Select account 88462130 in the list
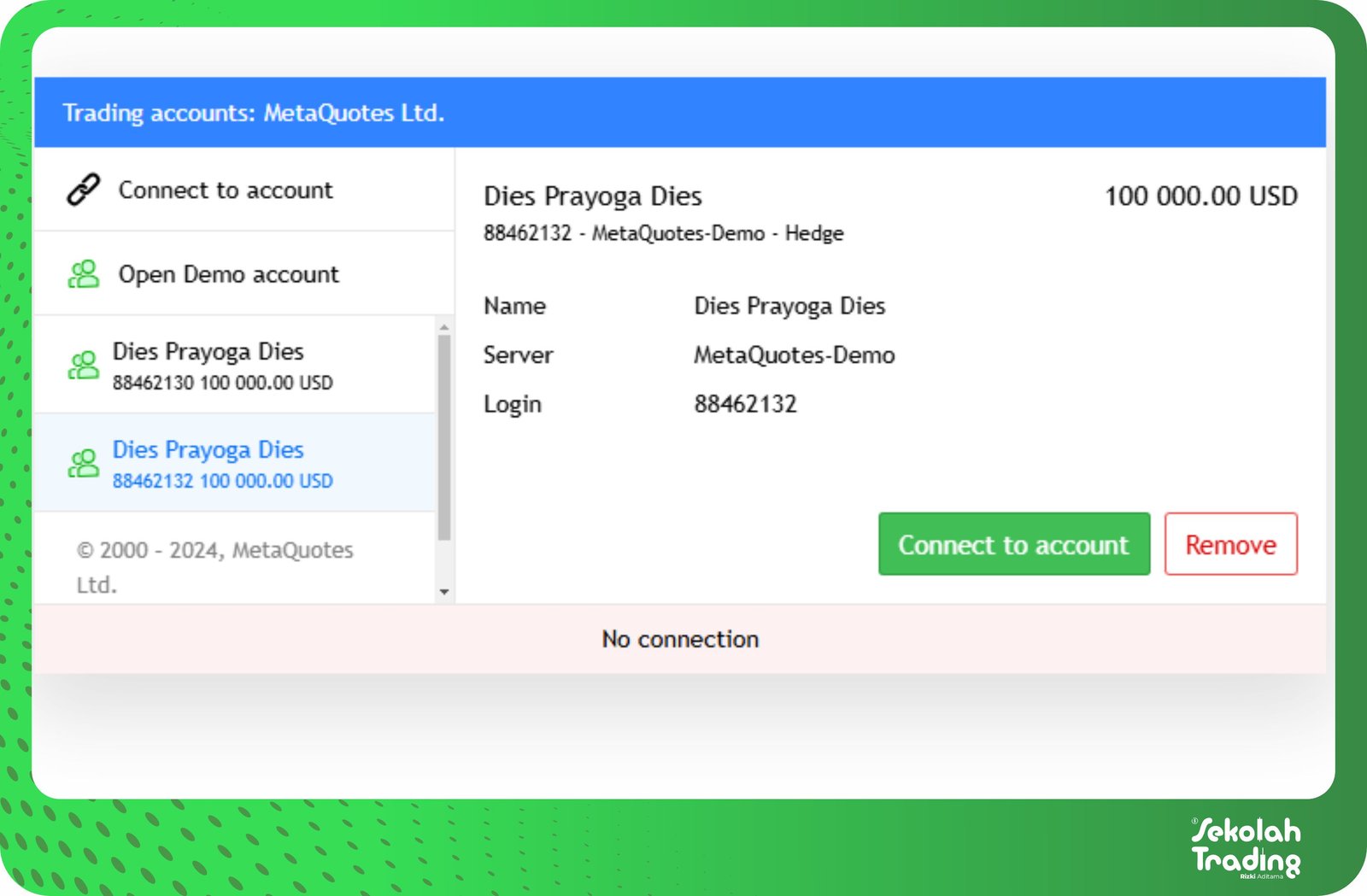 [x=234, y=365]
